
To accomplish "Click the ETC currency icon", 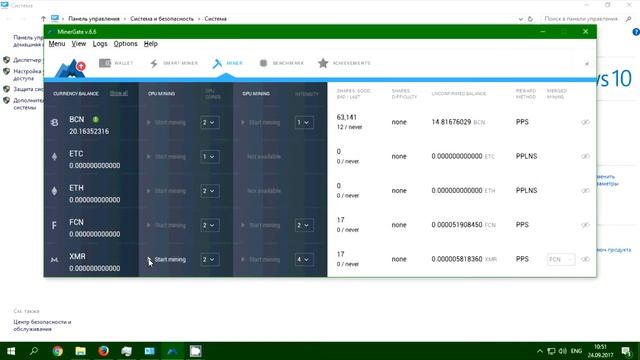I will [x=54, y=157].
